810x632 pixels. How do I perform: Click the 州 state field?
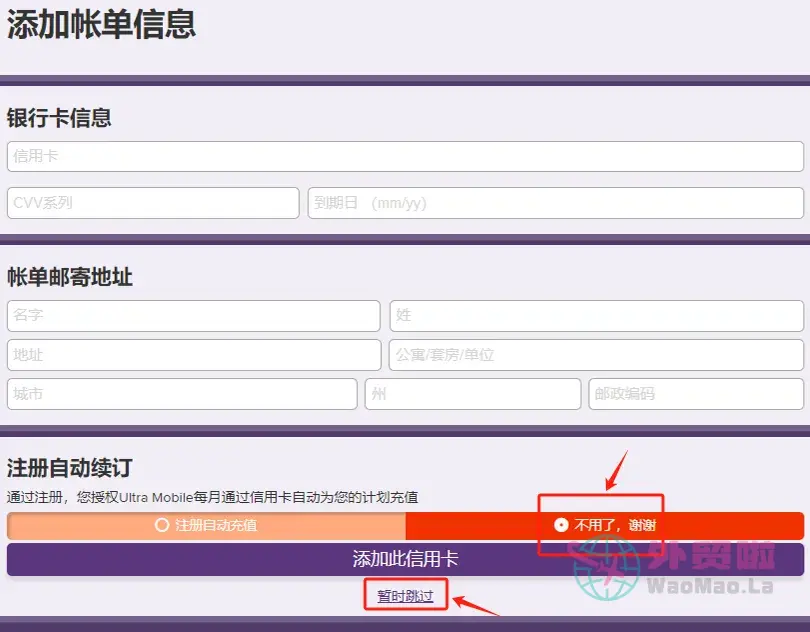(x=472, y=394)
